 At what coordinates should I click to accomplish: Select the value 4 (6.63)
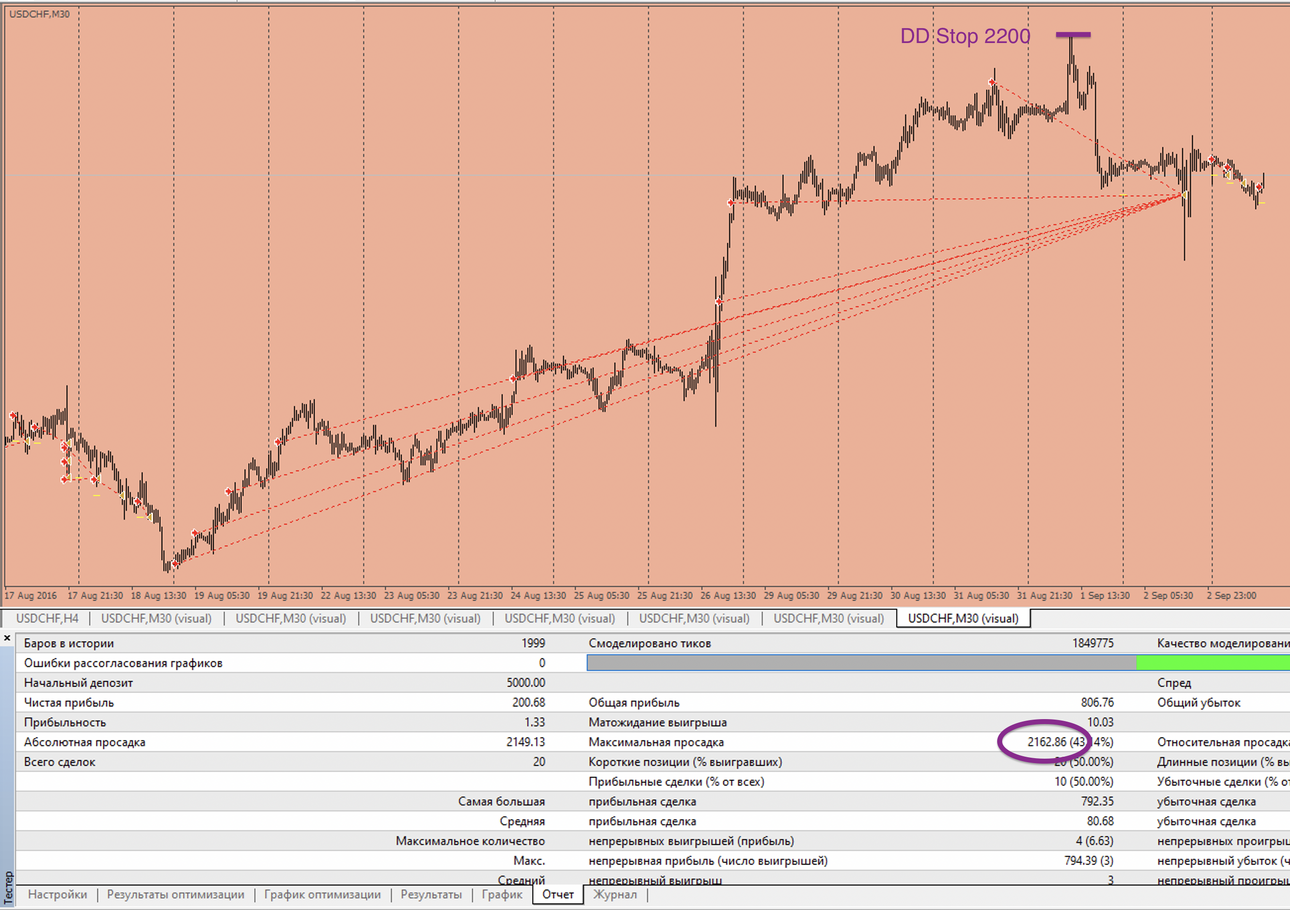(x=1093, y=840)
